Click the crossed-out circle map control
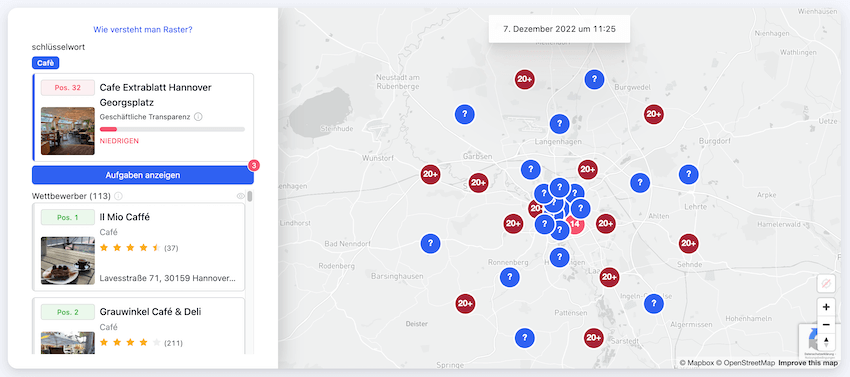Screen dimensions: 850x377 [826, 283]
